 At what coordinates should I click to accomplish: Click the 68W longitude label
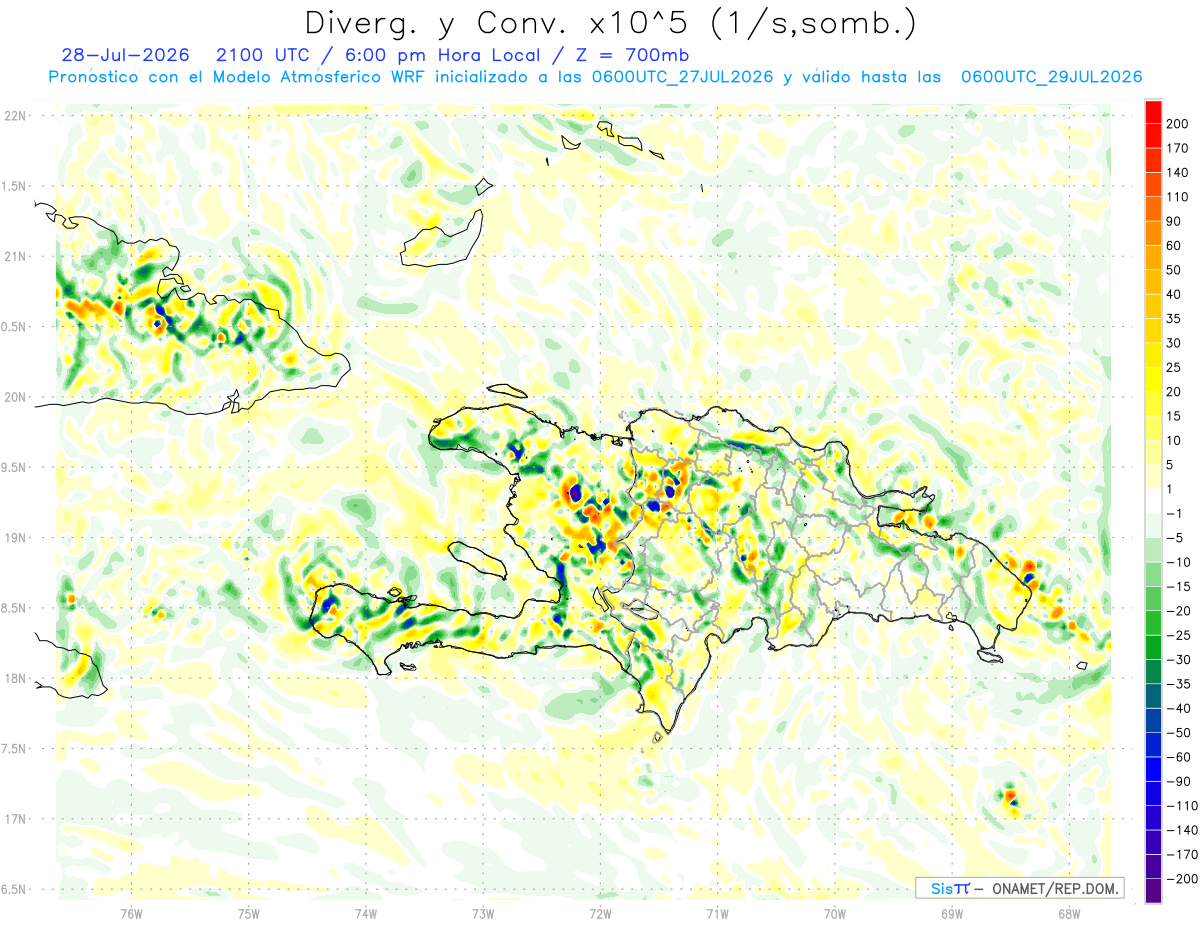point(1068,912)
